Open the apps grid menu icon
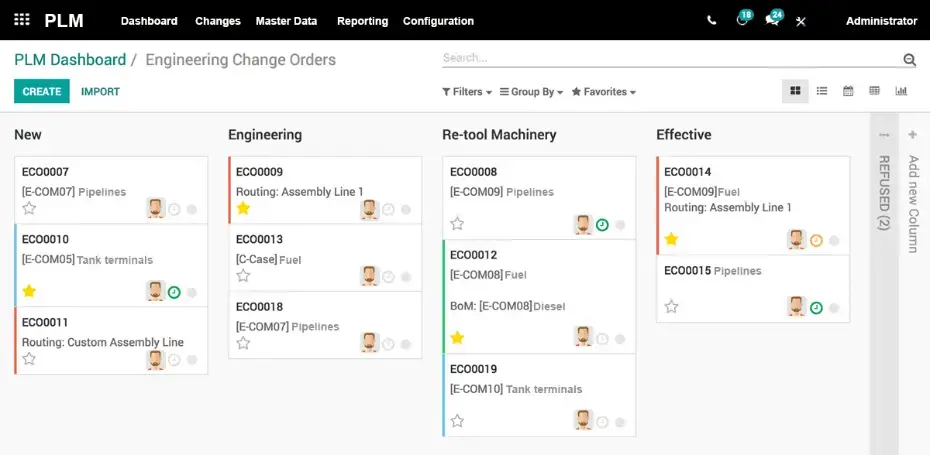930x455 pixels. [x=22, y=20]
